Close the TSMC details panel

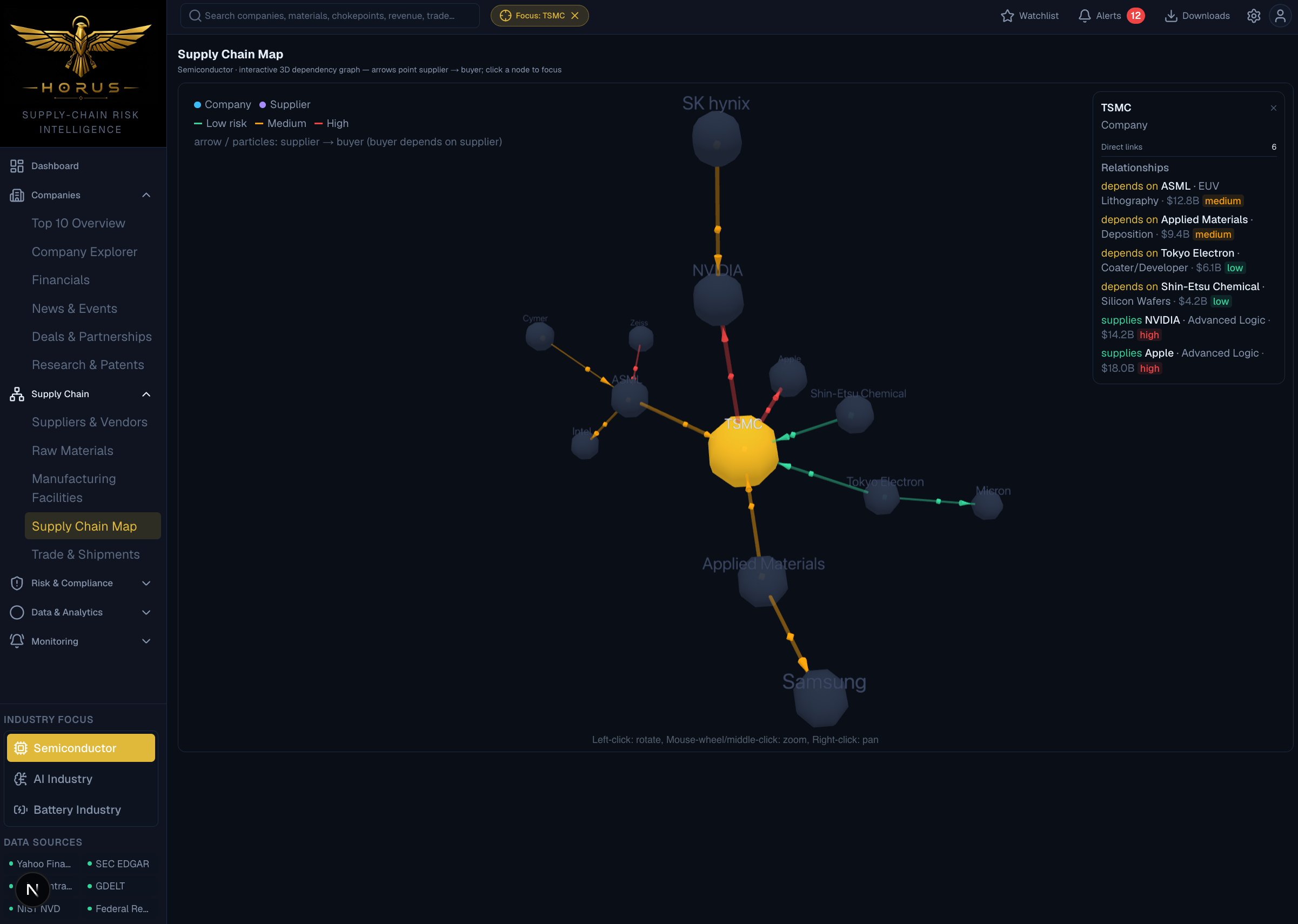tap(1274, 108)
